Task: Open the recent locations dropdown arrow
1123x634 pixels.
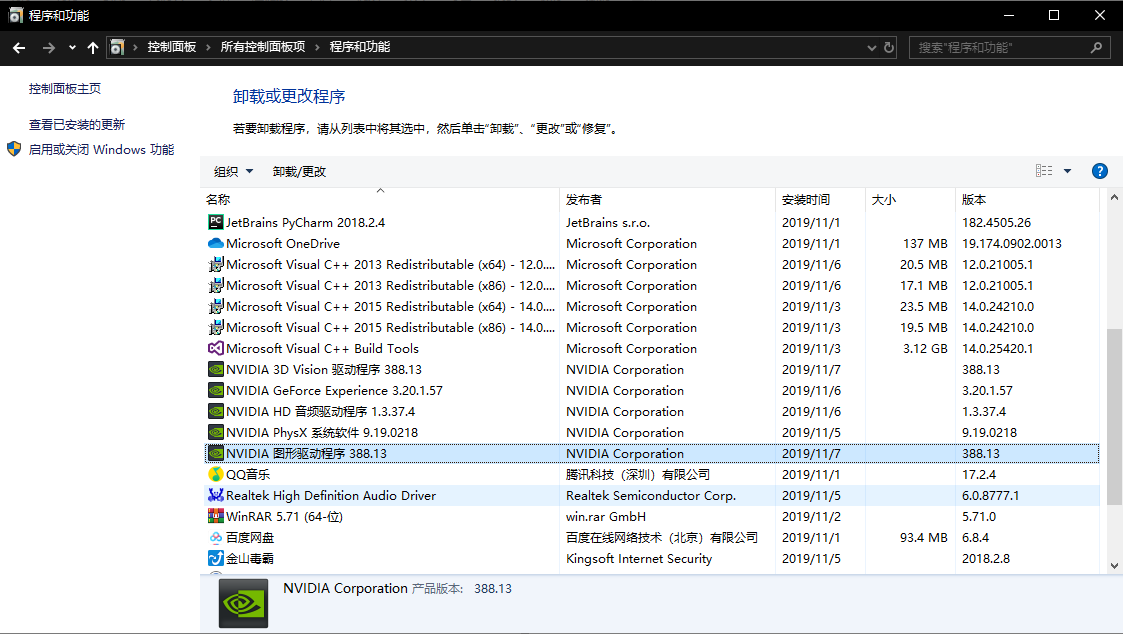Action: 72,47
